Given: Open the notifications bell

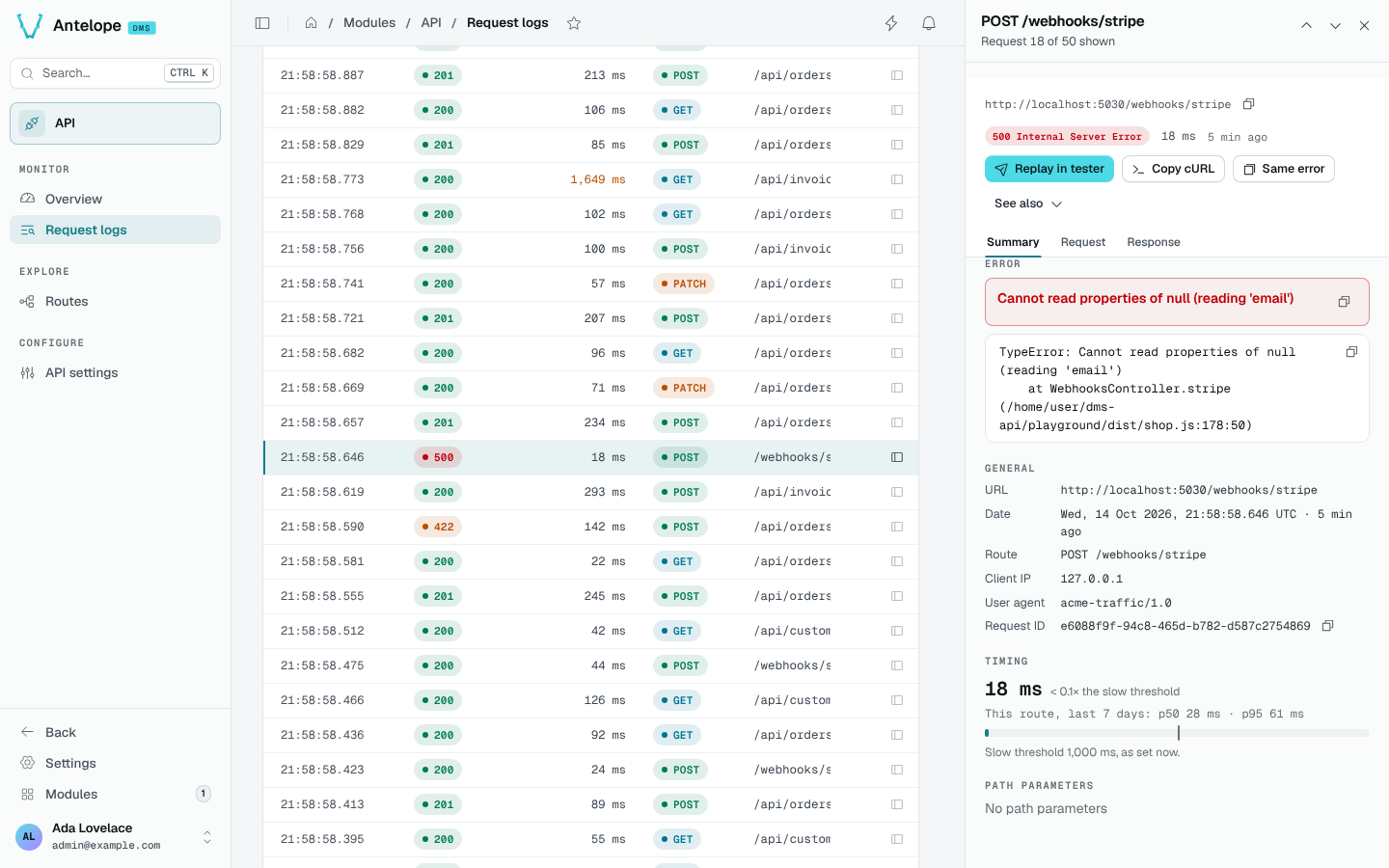Looking at the screenshot, I should (929, 23).
